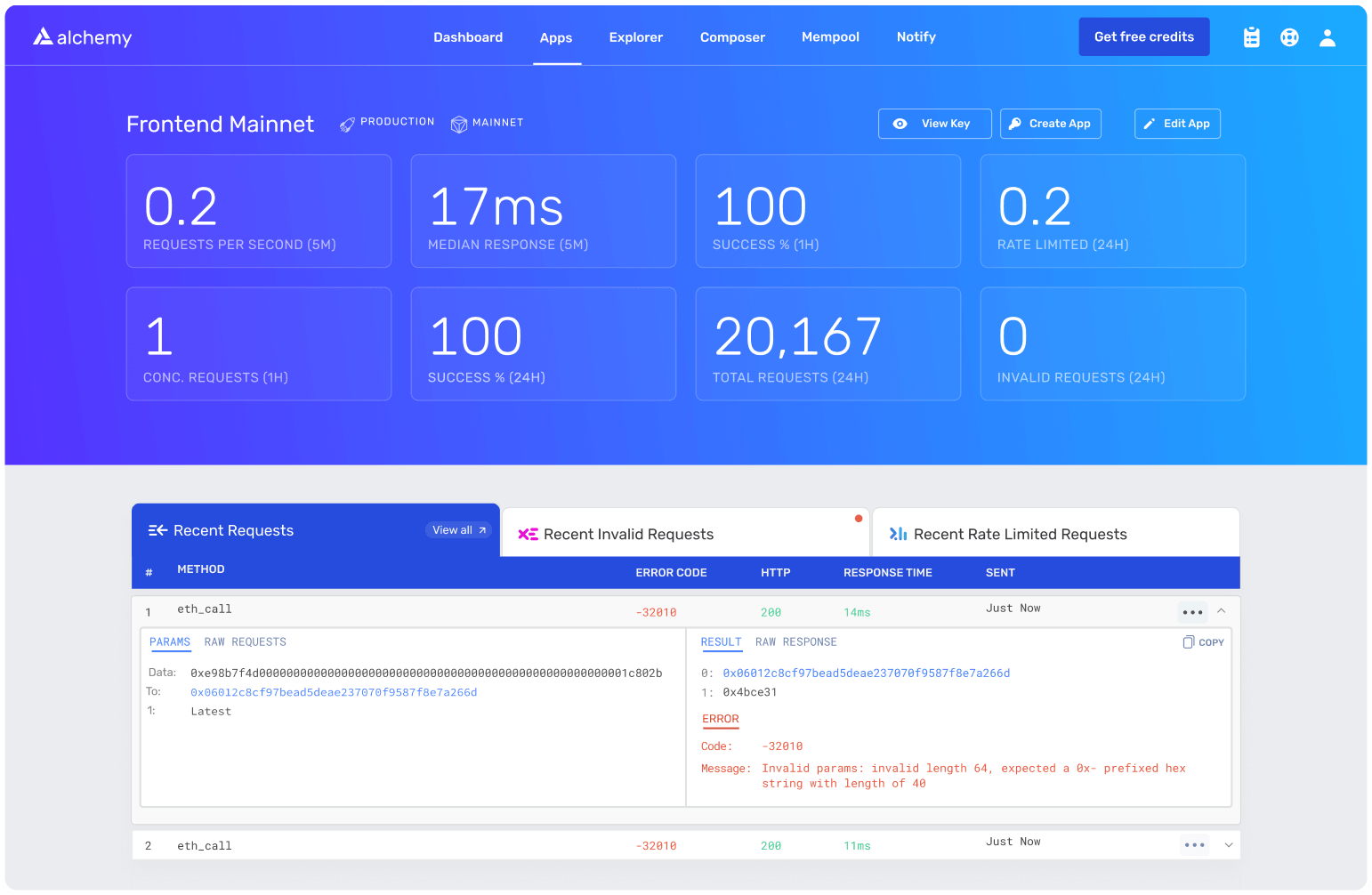This screenshot has width=1372, height=895.
Task: Click eth_call method in row 2
Action: point(204,846)
